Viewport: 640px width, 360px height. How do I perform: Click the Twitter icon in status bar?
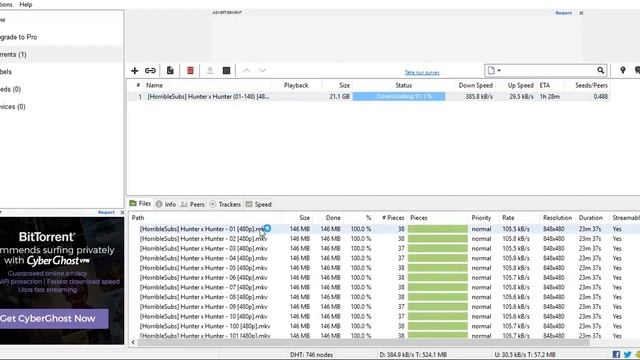coord(627,354)
